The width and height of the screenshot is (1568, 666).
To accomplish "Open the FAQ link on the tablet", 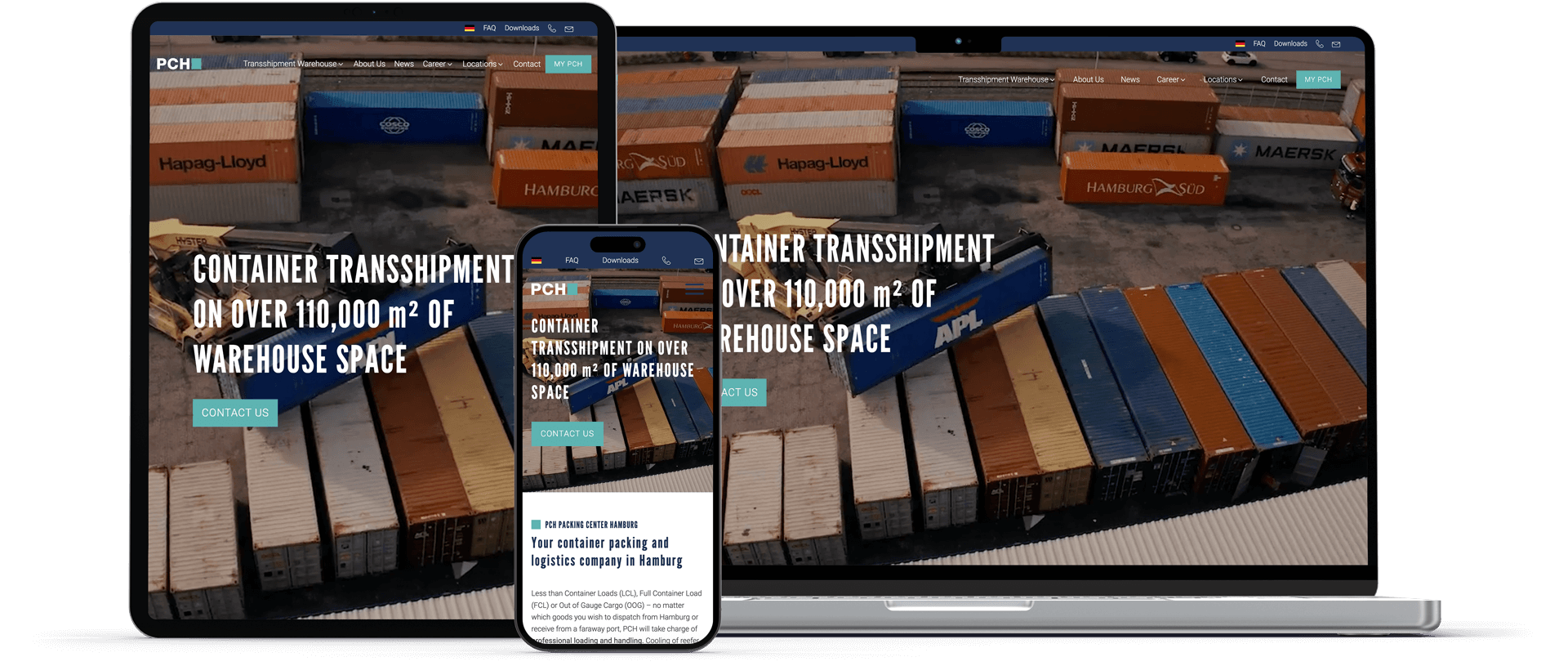I will tap(489, 29).
